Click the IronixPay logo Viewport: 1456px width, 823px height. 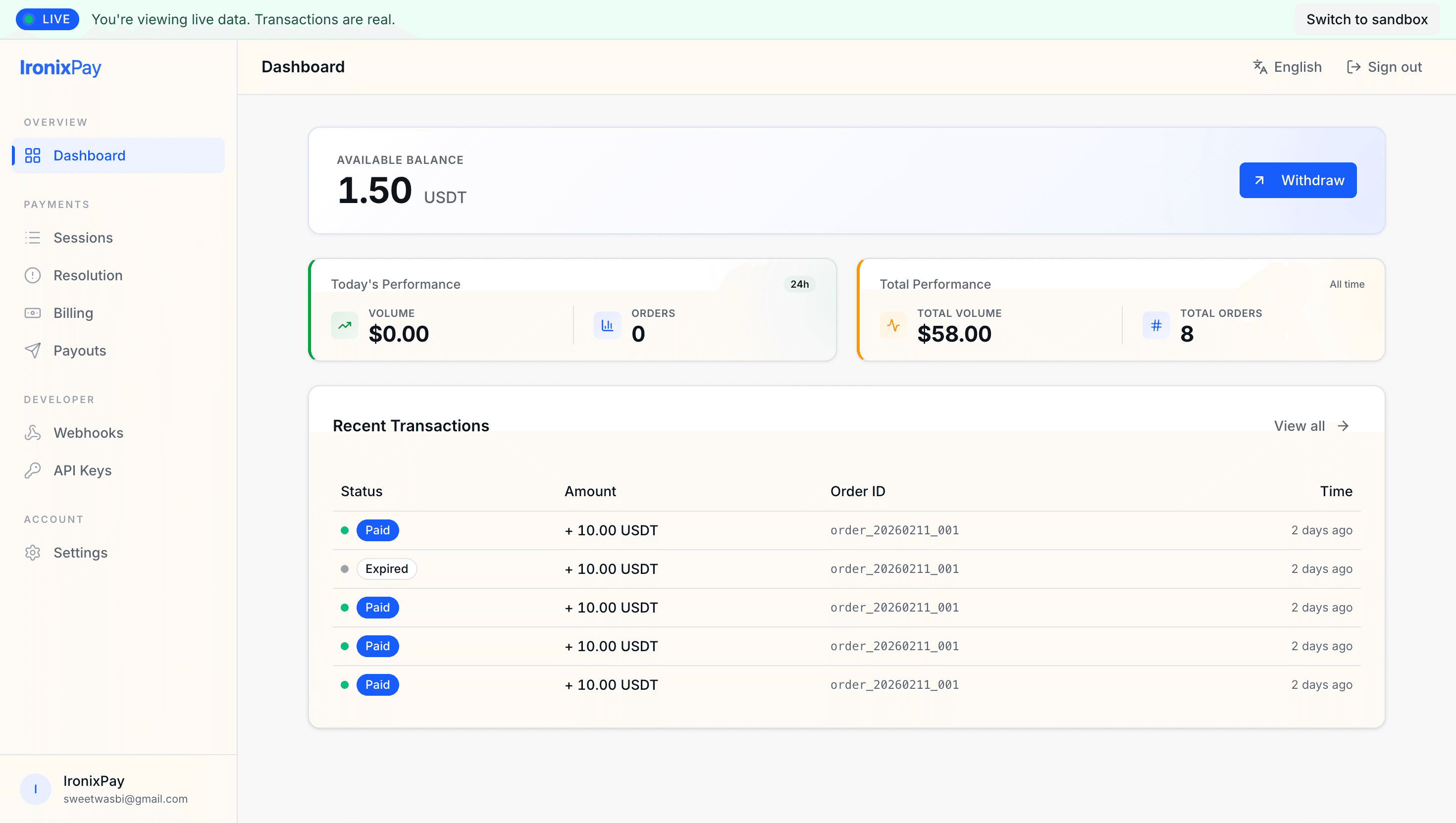click(x=60, y=68)
